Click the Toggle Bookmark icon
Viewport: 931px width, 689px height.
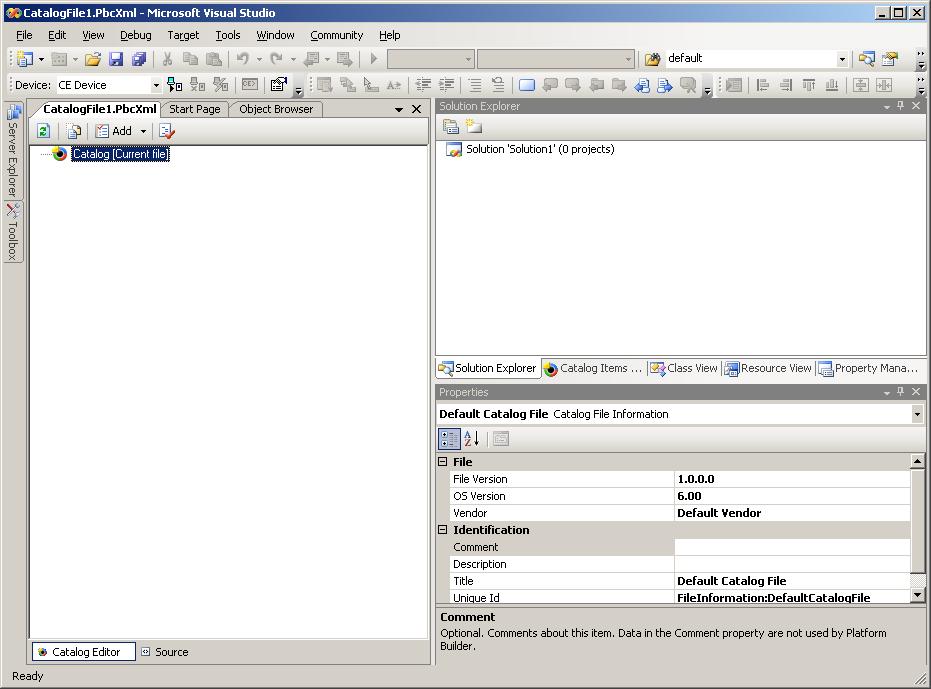pos(527,85)
